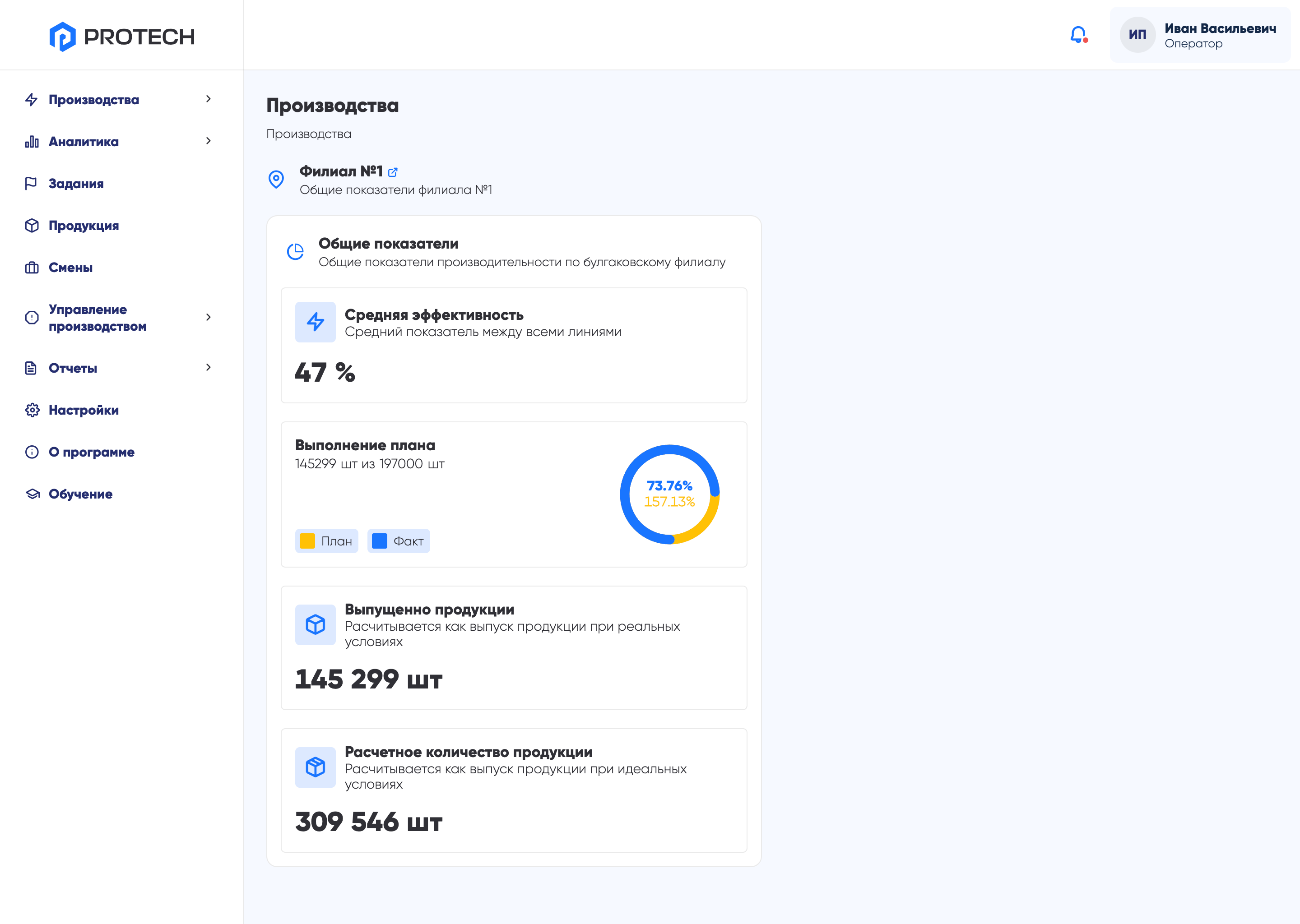
Task: Click the yellow План color swatch
Action: (x=307, y=541)
